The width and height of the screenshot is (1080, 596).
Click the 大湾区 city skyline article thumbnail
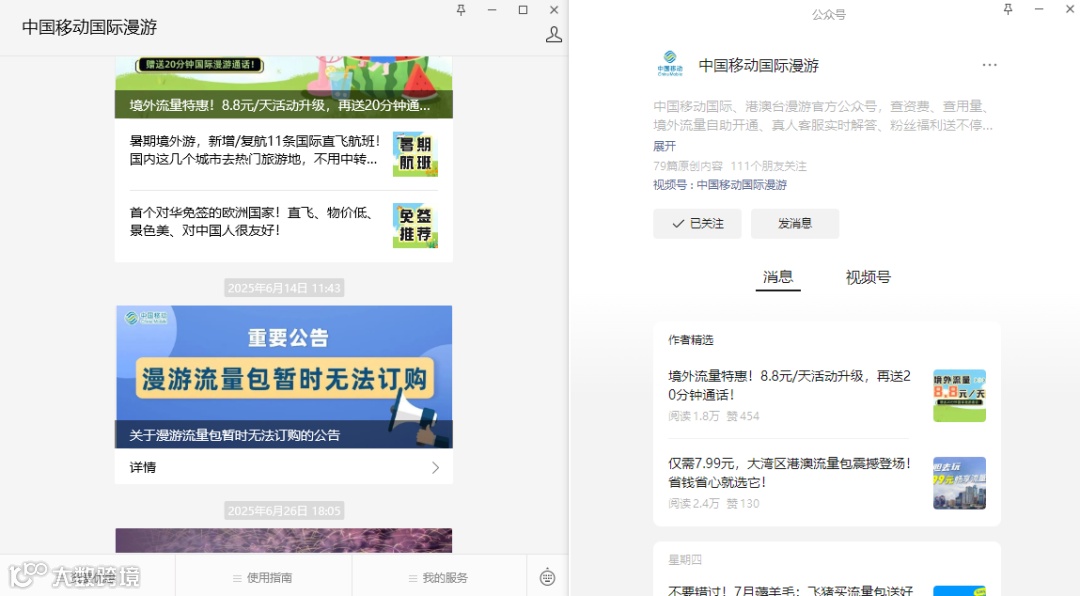point(959,483)
